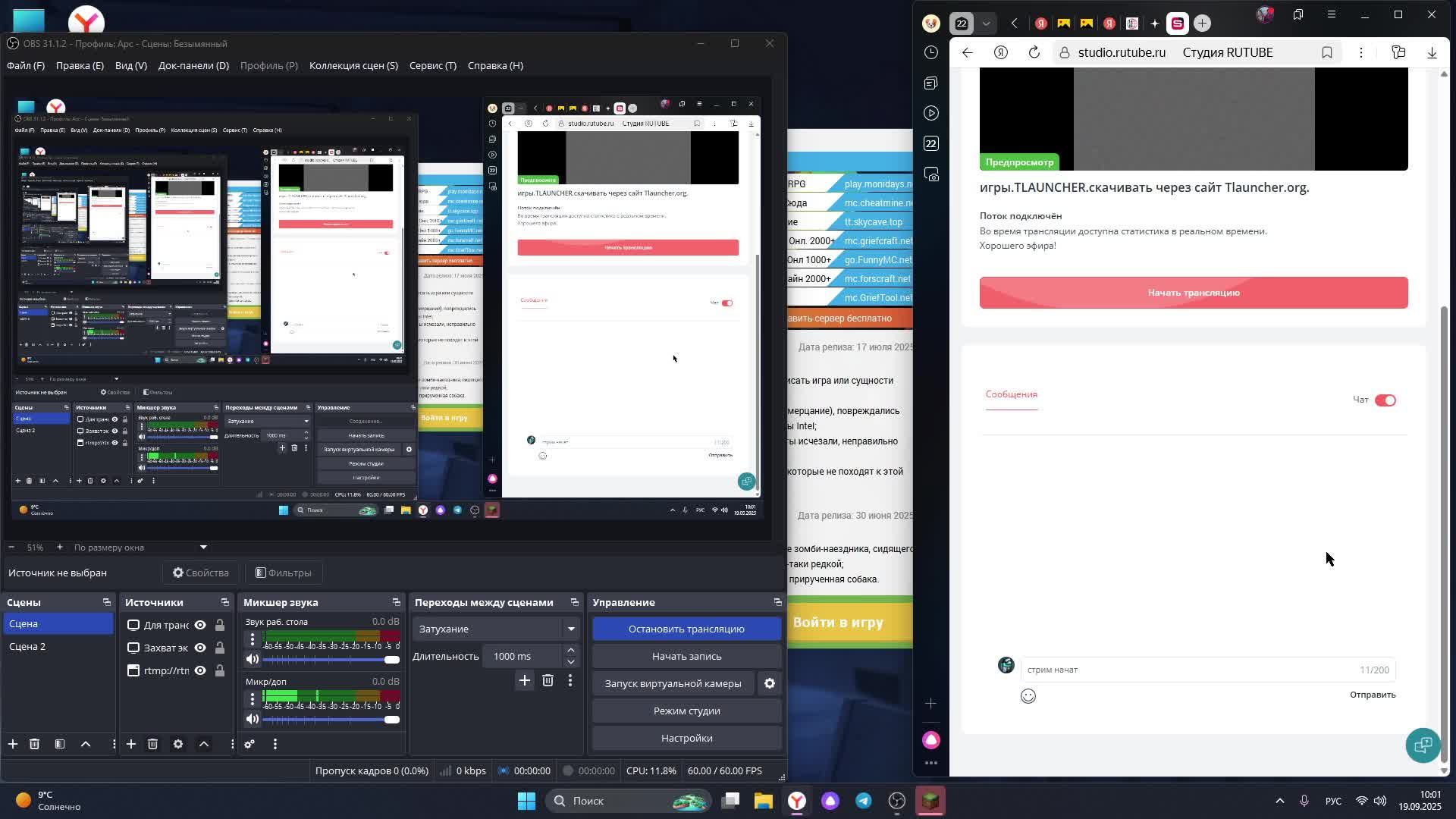This screenshot has height=819, width=1456.
Task: Lock the rtmp:// source
Action: tap(219, 670)
